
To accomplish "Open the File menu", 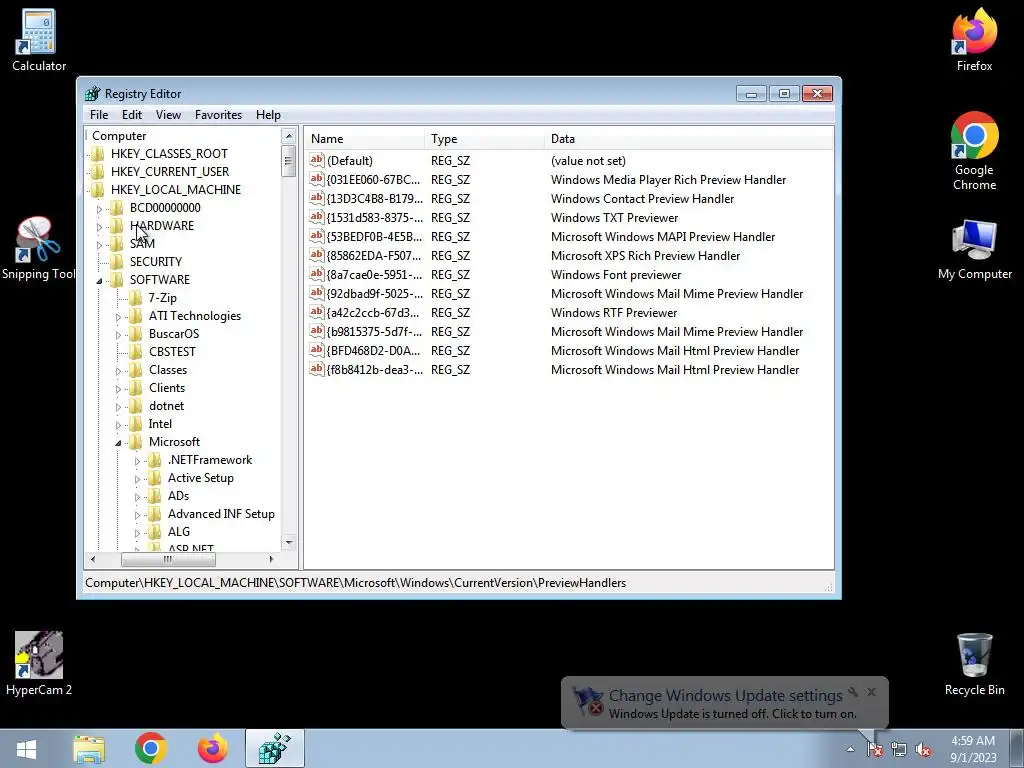I will click(99, 115).
